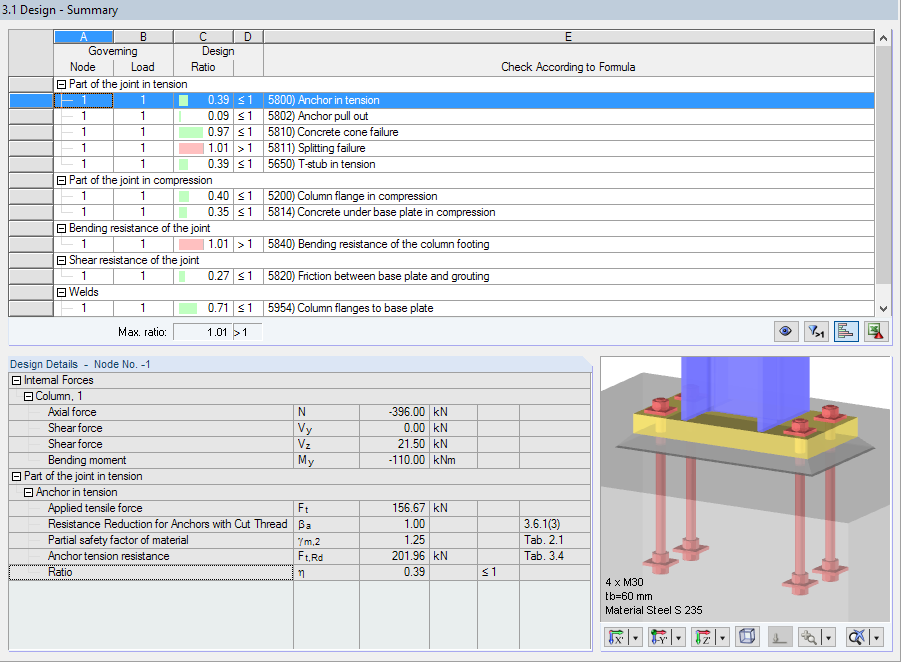The height and width of the screenshot is (662, 901).
Task: Toggle visibility mode with the eye button
Action: pyautogui.click(x=786, y=331)
